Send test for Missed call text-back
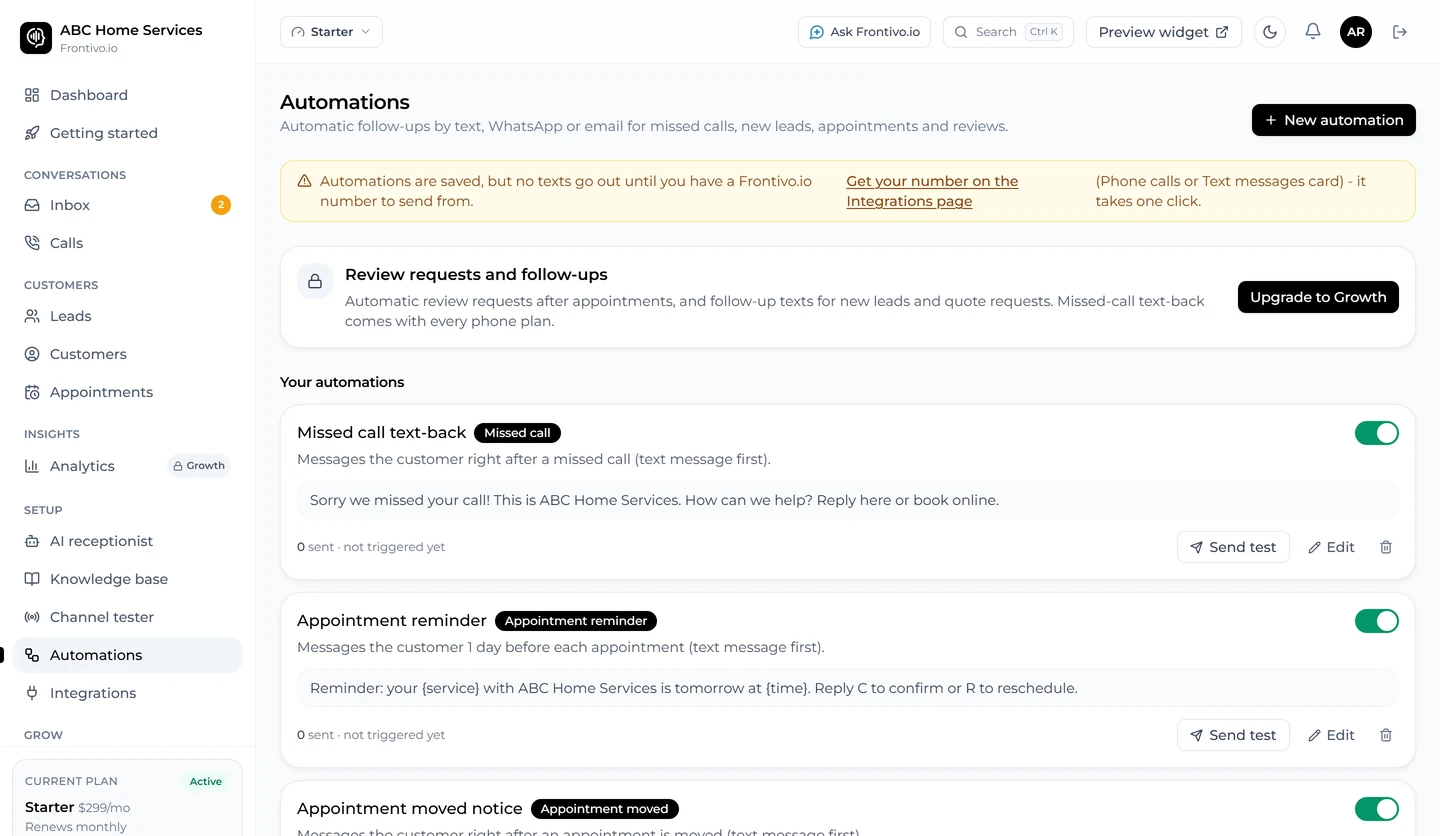 [x=1233, y=547]
